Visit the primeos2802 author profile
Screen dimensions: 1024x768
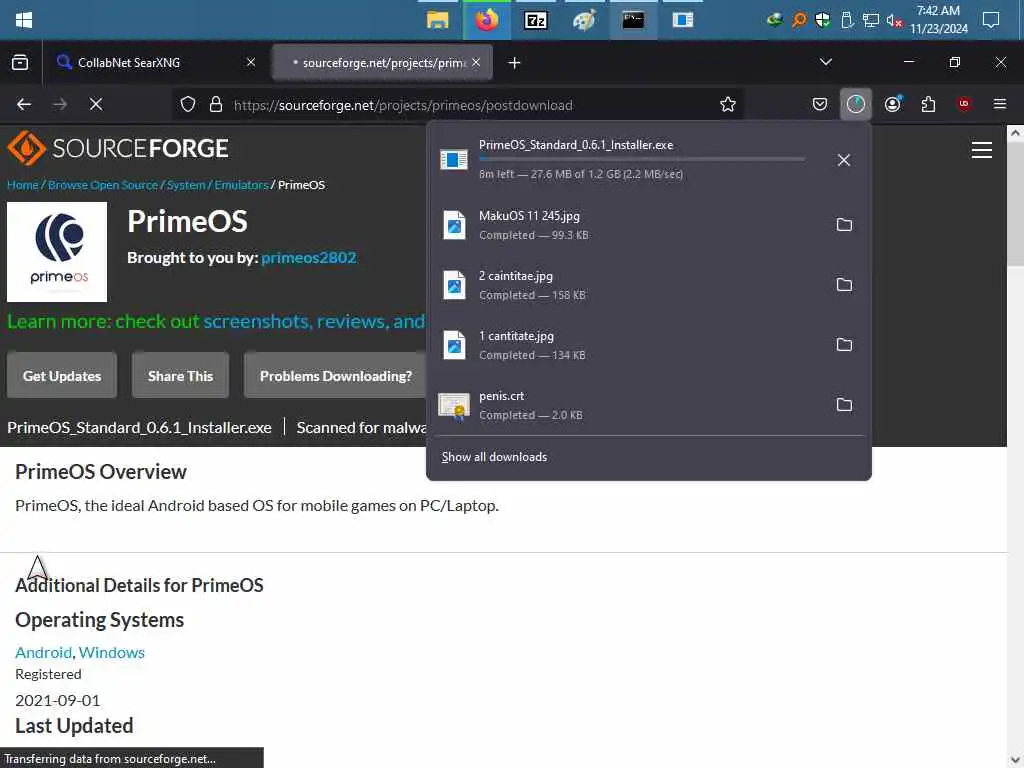(309, 257)
